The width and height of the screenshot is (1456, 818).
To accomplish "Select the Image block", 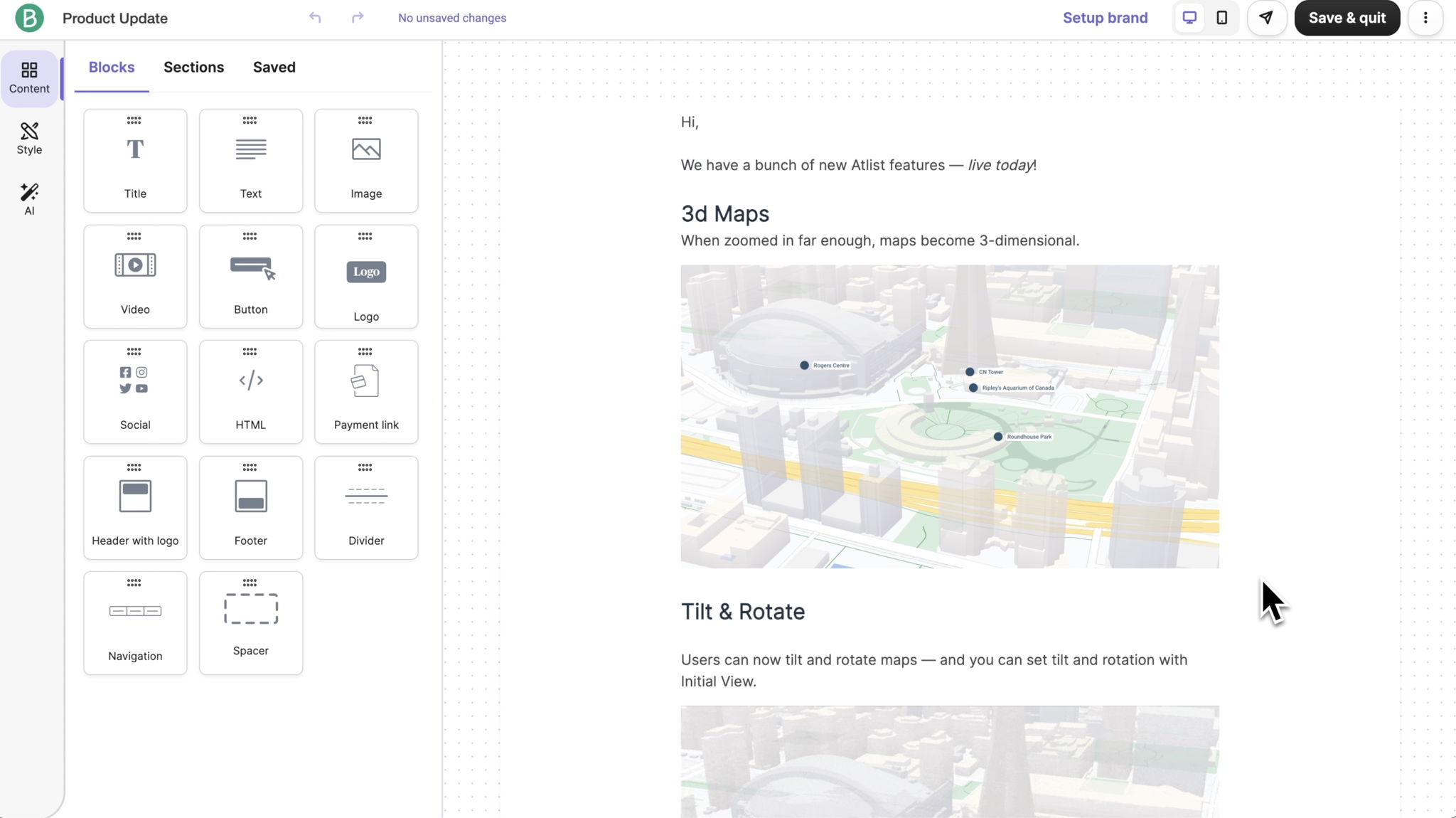I will pos(366,161).
